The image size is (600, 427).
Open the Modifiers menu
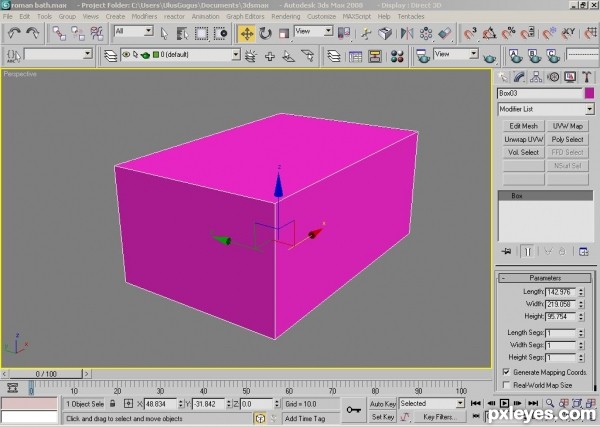pos(144,16)
